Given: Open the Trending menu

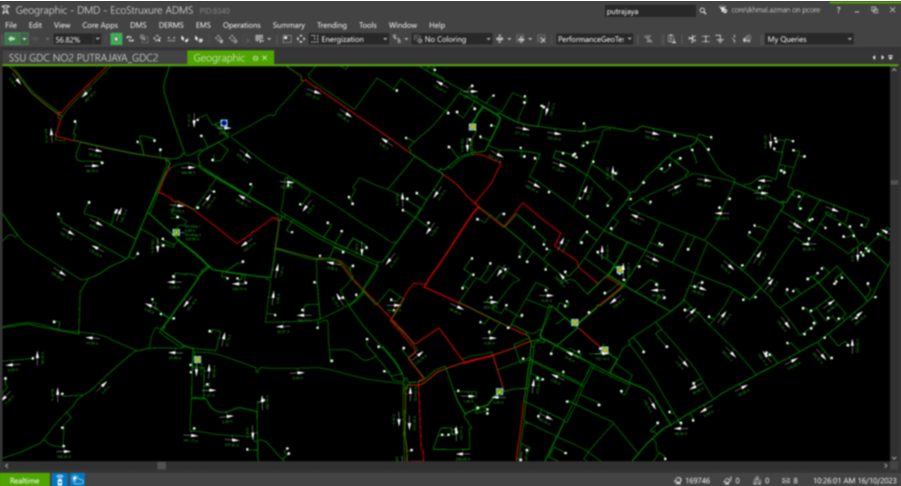Looking at the screenshot, I should click(x=332, y=25).
